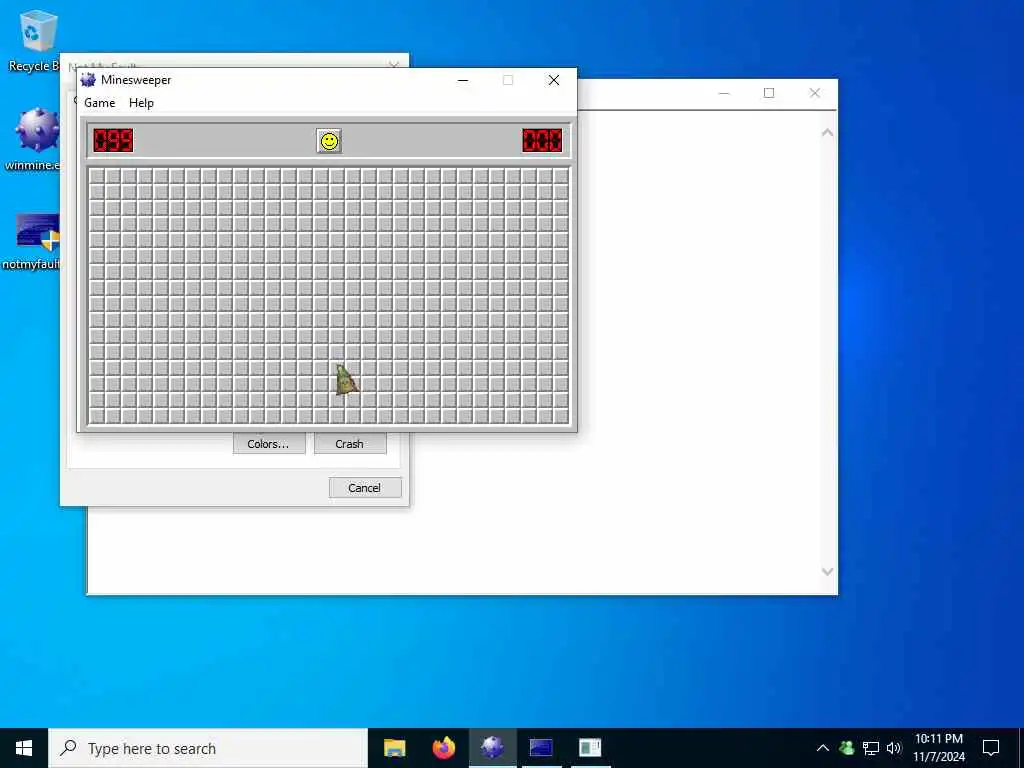Open the Help menu in Minesweeper
Viewport: 1024px width, 768px height.
pos(141,103)
